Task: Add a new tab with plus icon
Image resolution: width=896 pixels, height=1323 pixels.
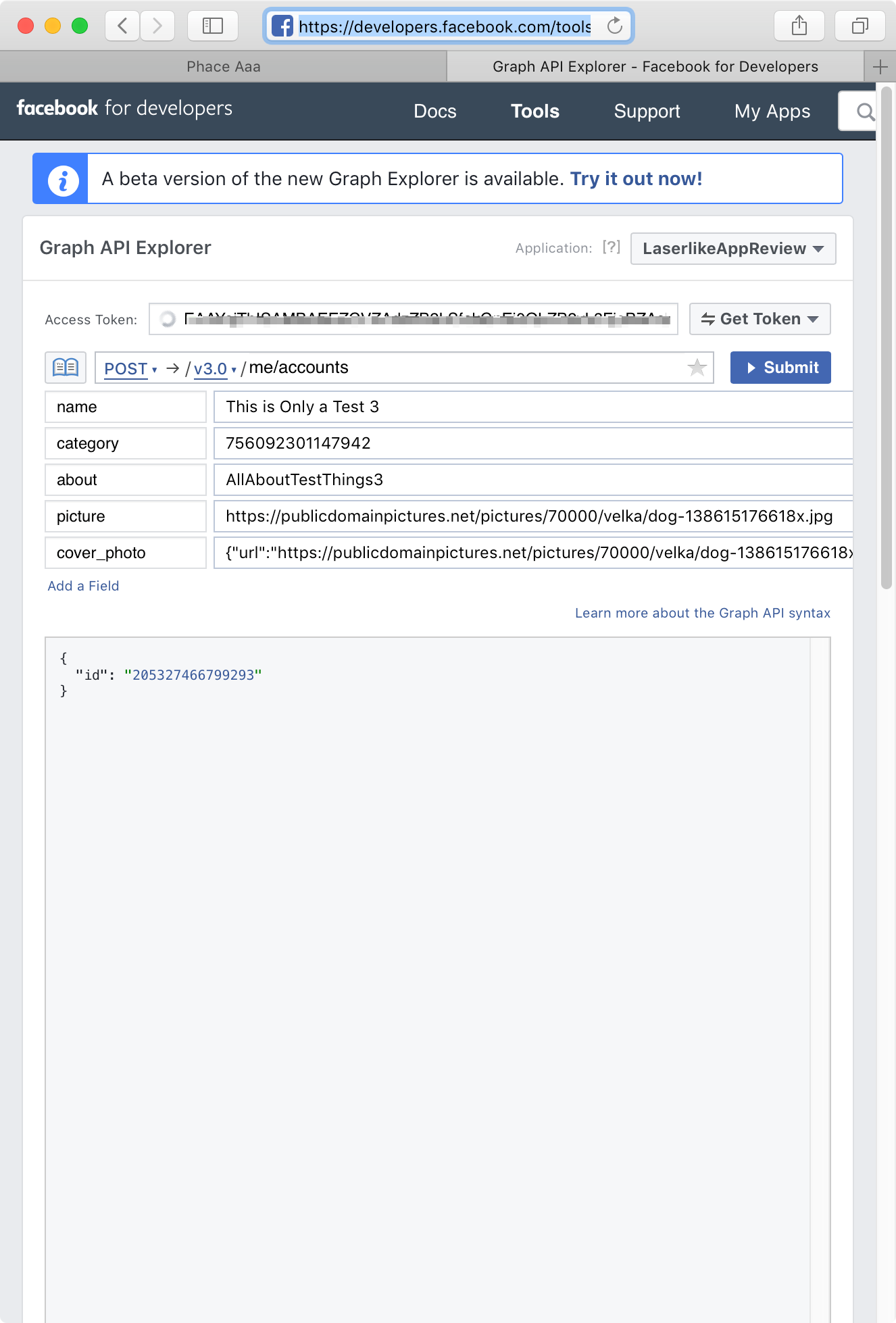Action: (880, 67)
